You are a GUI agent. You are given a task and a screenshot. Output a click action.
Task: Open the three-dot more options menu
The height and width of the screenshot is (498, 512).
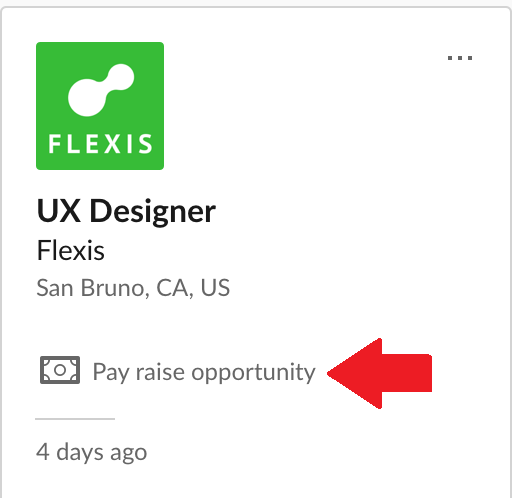tap(460, 58)
